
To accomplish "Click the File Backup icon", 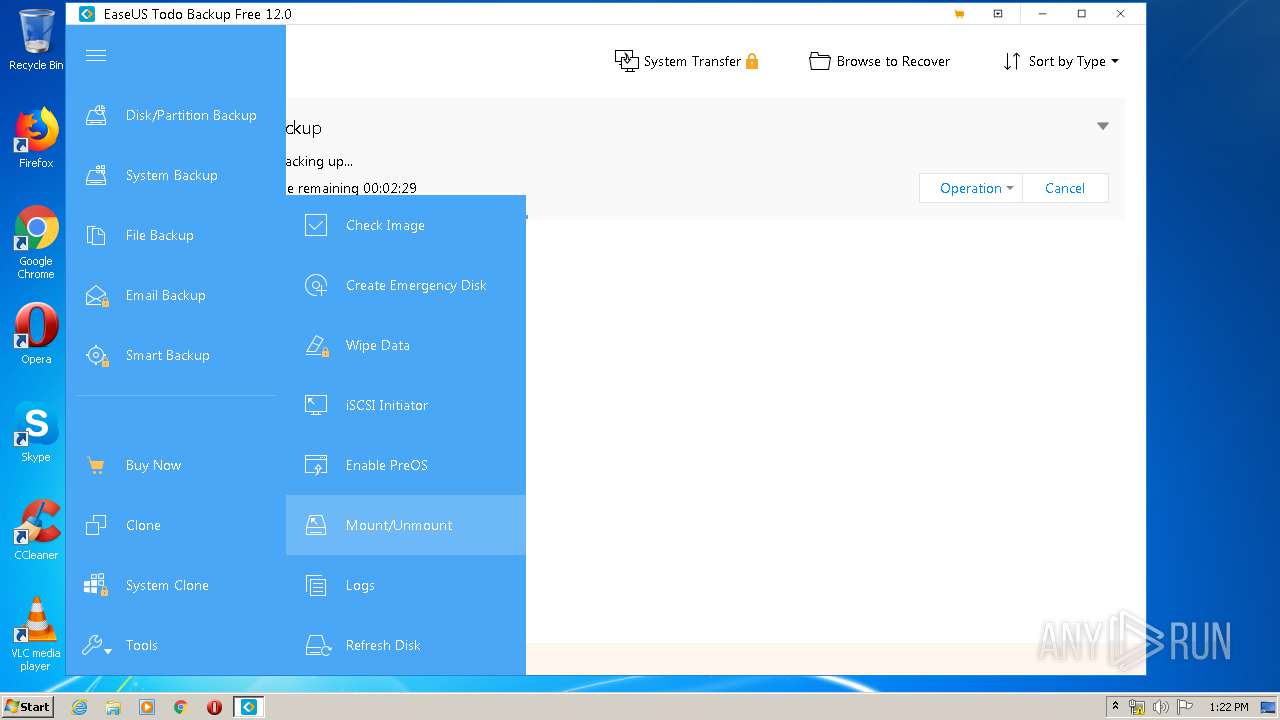I will (x=96, y=235).
